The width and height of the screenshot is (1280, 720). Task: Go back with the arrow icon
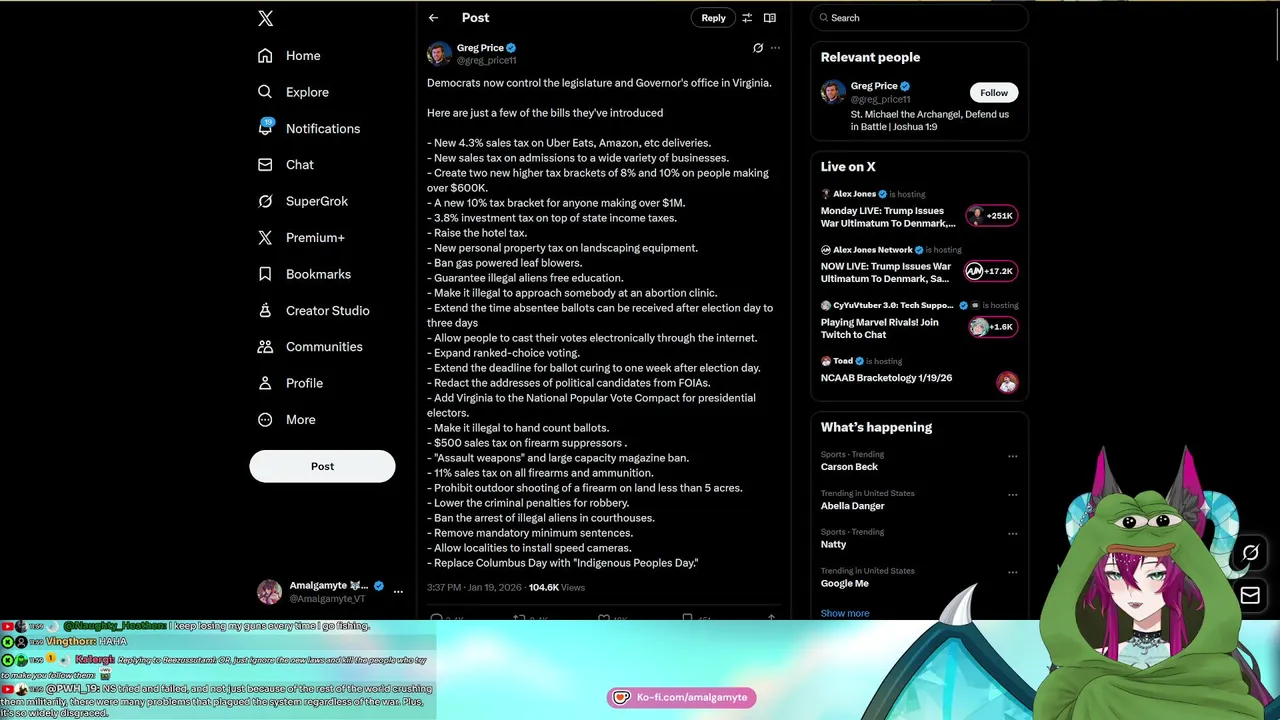[x=433, y=18]
